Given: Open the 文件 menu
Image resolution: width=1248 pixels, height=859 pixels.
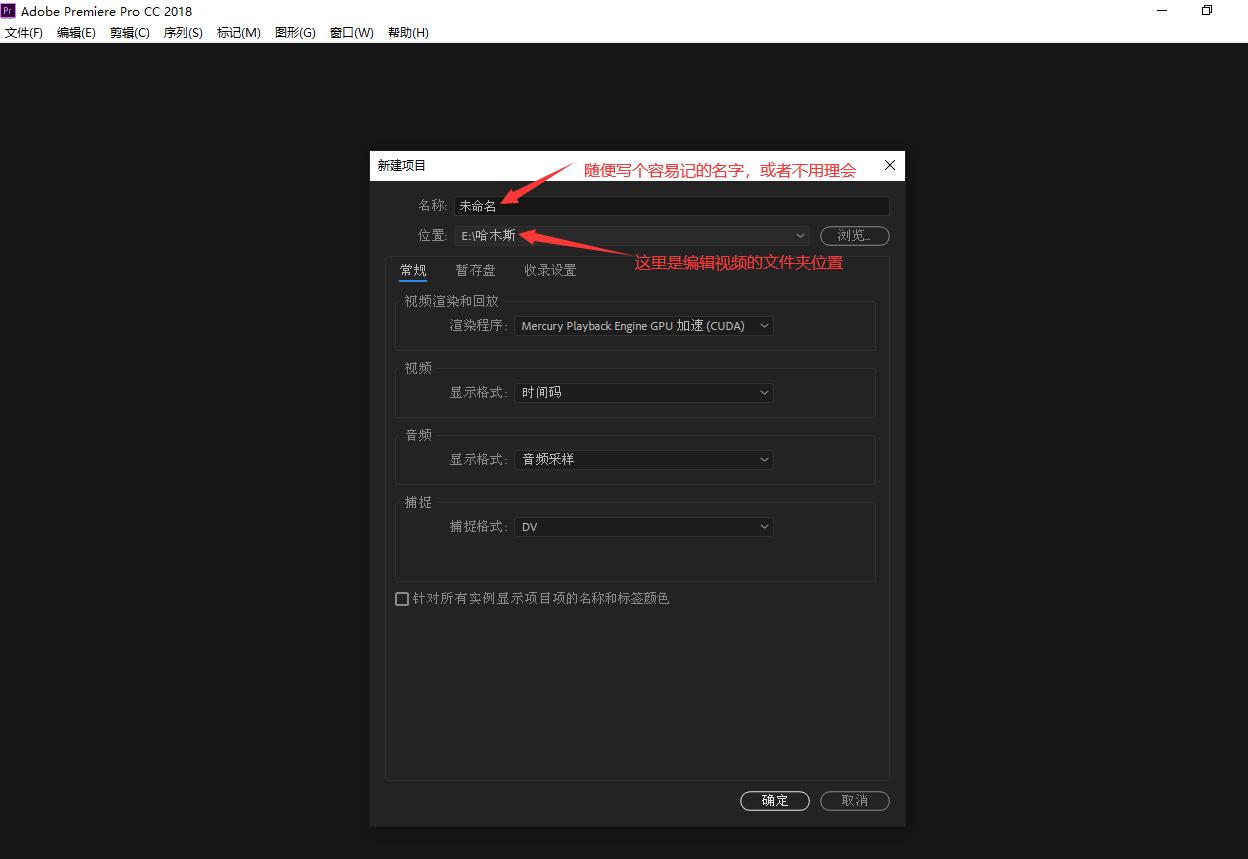Looking at the screenshot, I should pos(24,32).
